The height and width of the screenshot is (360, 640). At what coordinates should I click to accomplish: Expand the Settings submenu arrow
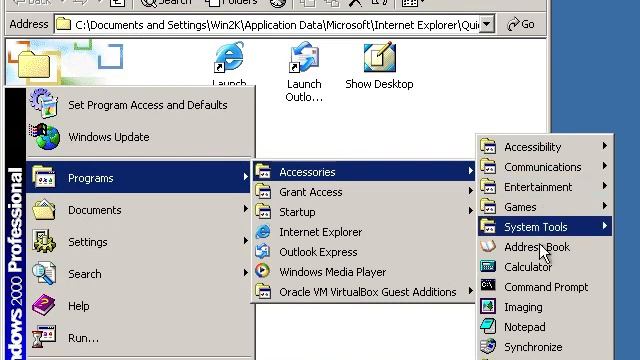click(246, 240)
